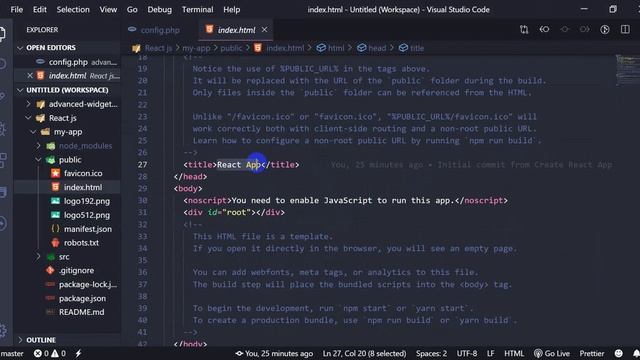Open the Go menu
This screenshot has width=640, height=360.
[132, 9]
